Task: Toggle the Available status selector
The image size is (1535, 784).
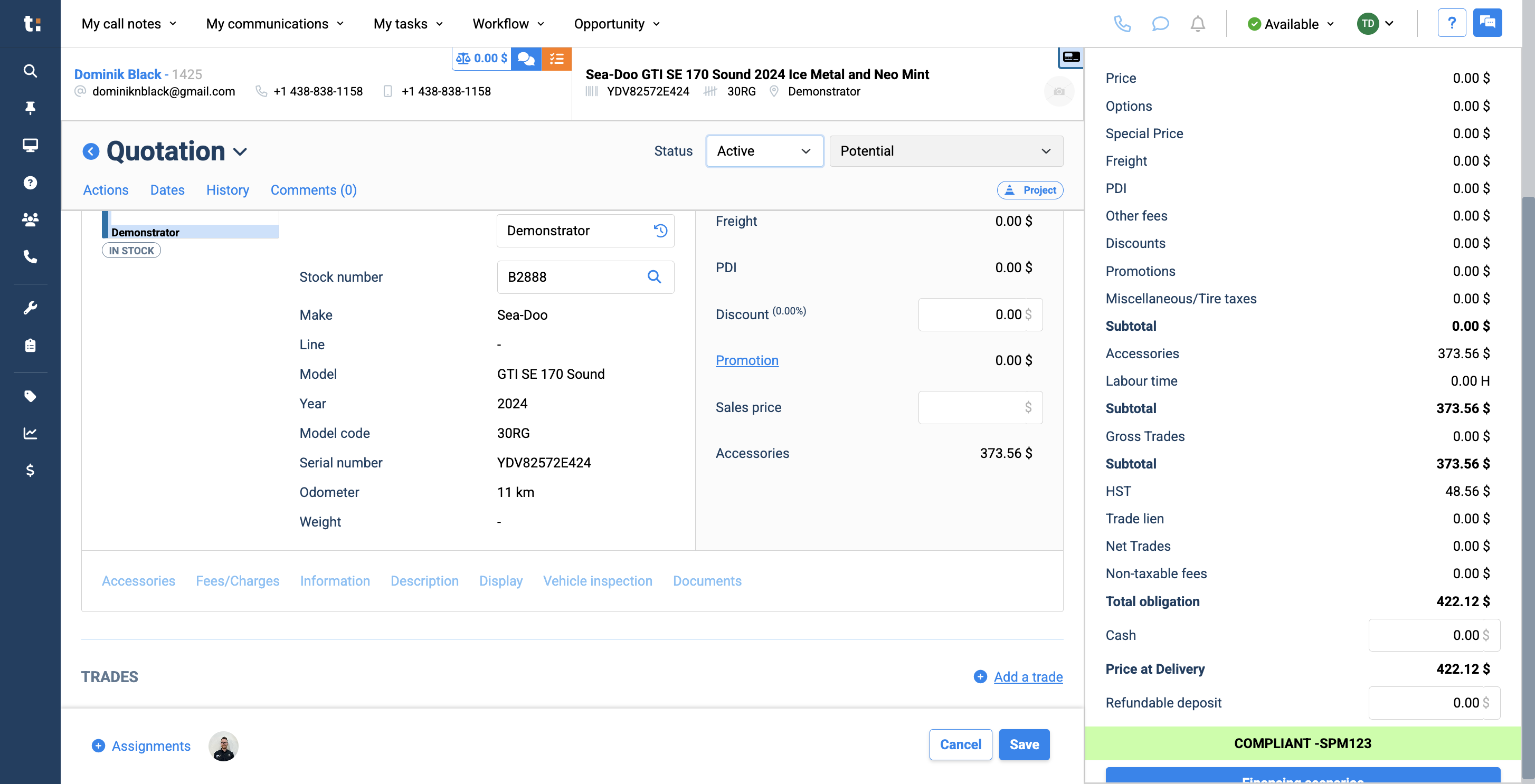Action: pos(1290,24)
